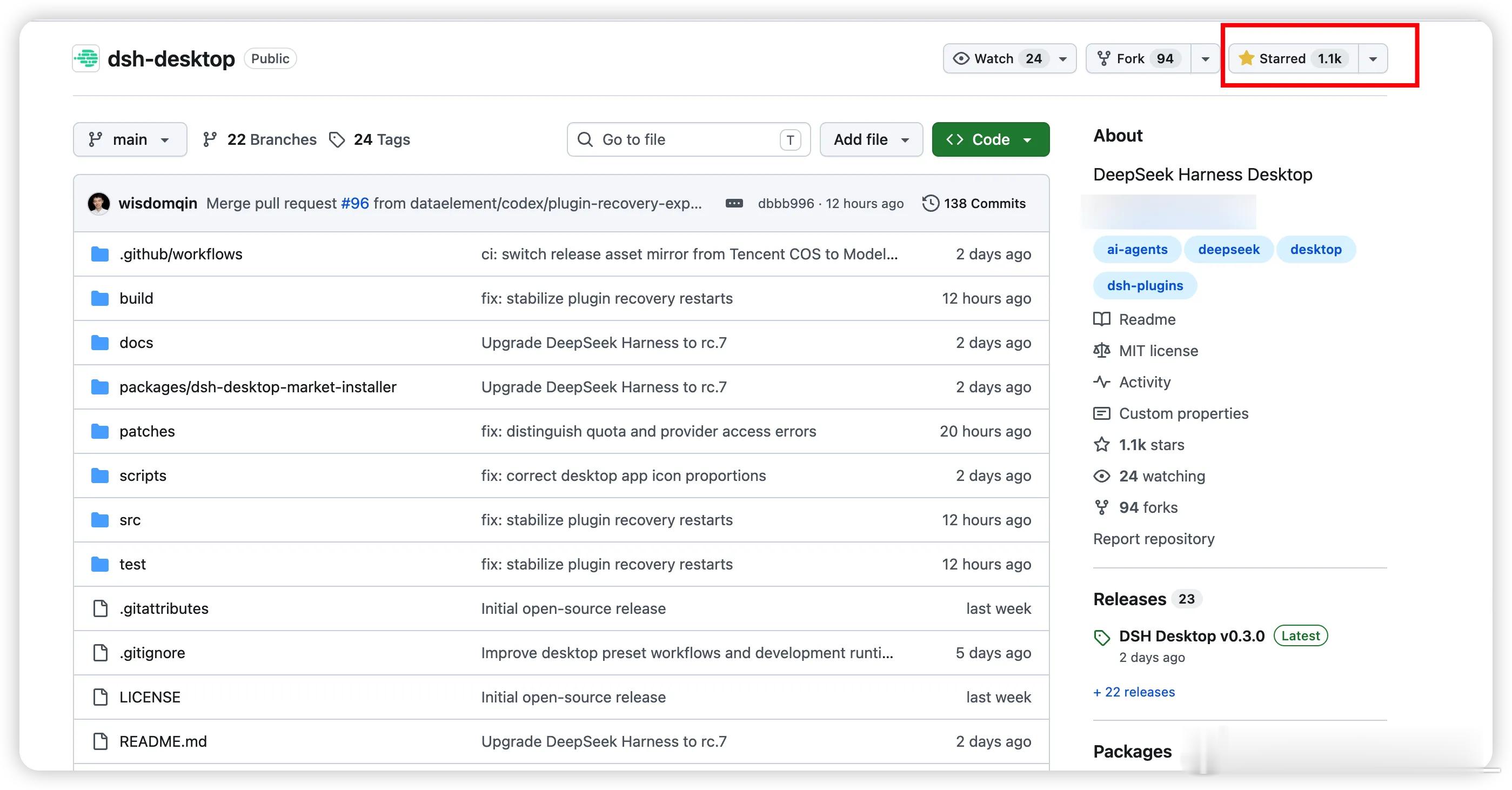The height and width of the screenshot is (790, 1512).
Task: Click the branch icon beside 22 Branches
Action: point(210,140)
